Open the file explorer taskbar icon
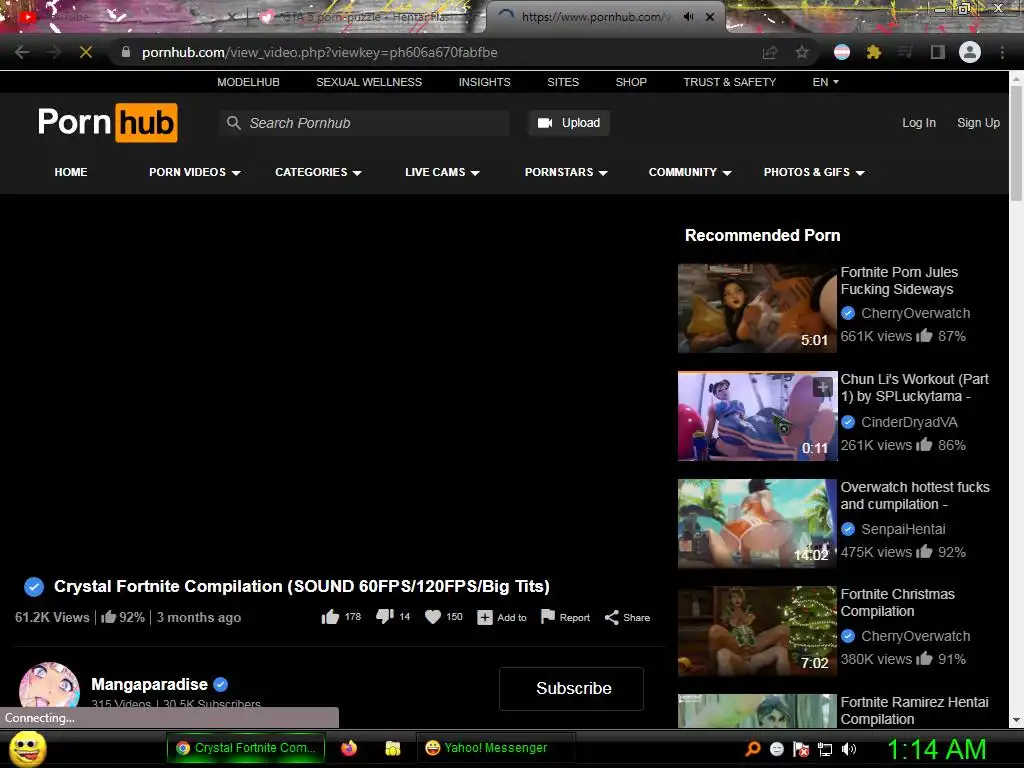The width and height of the screenshot is (1024, 768). [x=392, y=748]
